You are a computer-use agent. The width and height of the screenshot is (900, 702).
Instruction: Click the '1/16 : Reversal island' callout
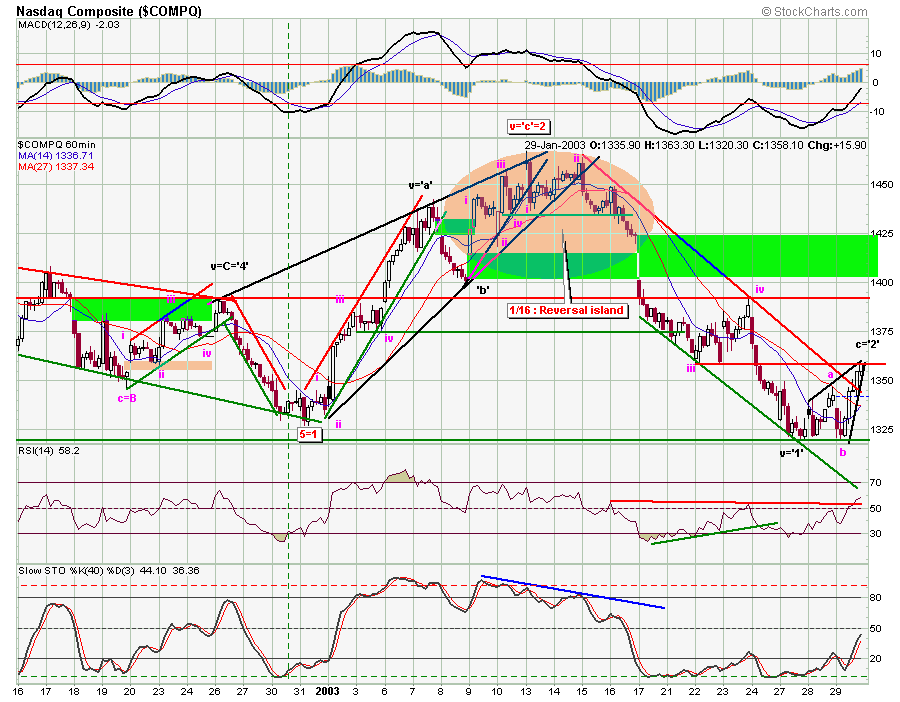568,311
